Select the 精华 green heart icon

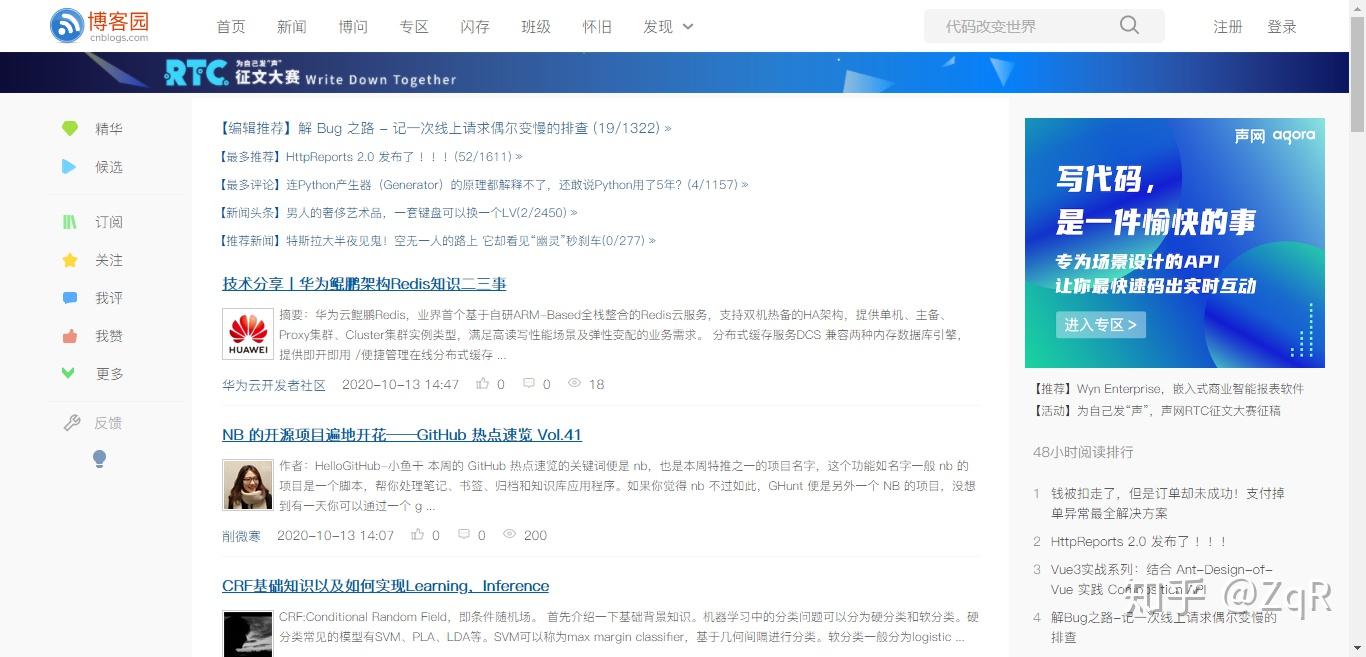(69, 128)
